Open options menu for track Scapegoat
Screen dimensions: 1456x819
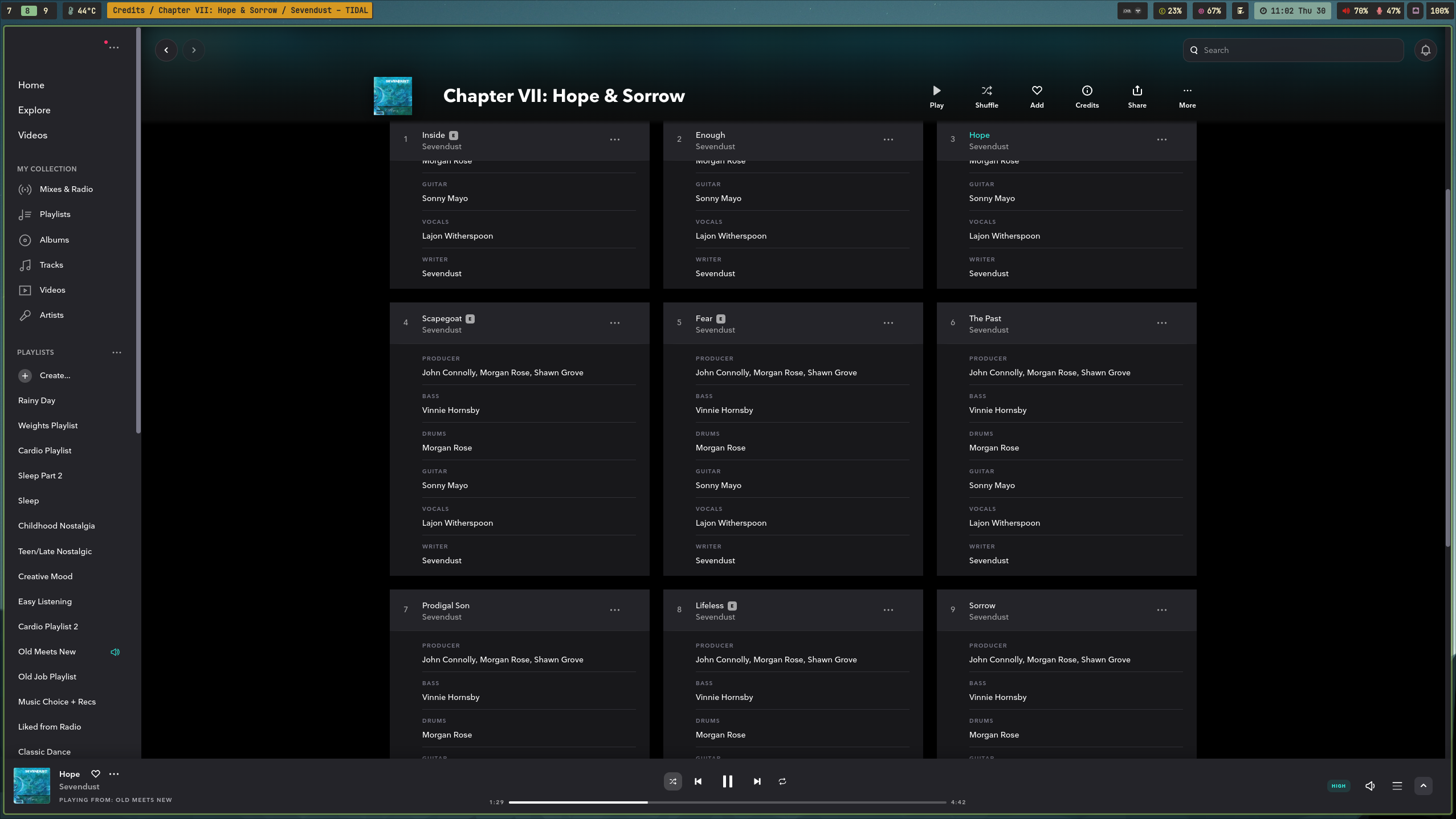pos(614,322)
